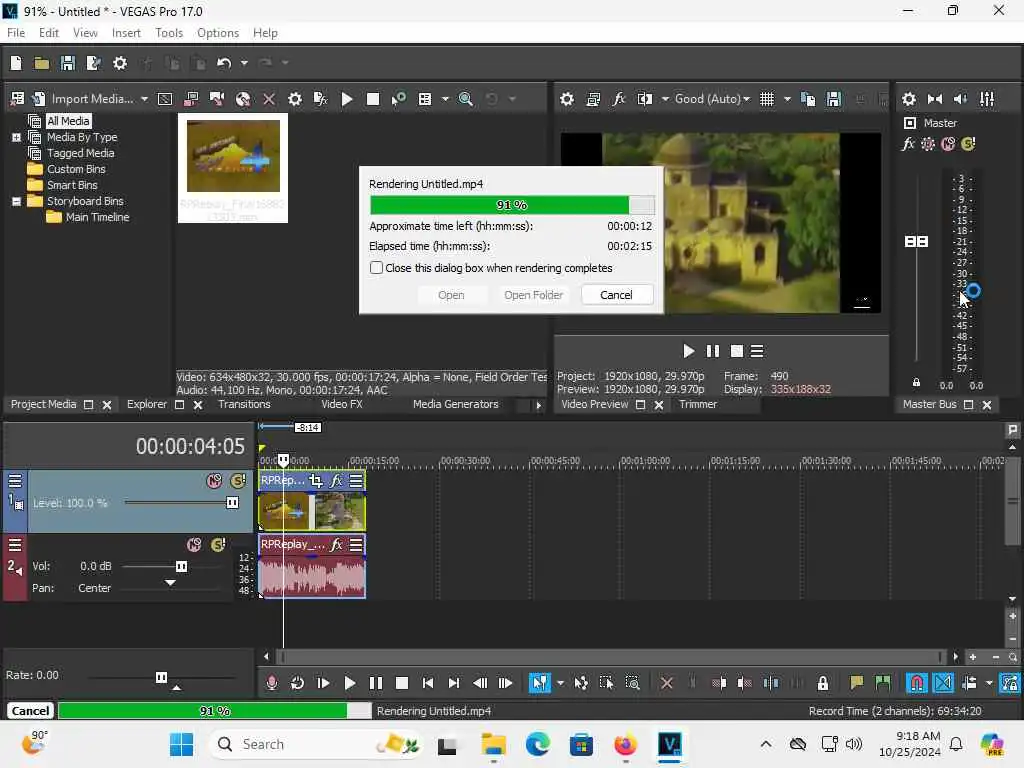Open the Import Media dropdown arrow
The width and height of the screenshot is (1024, 768).
(144, 99)
